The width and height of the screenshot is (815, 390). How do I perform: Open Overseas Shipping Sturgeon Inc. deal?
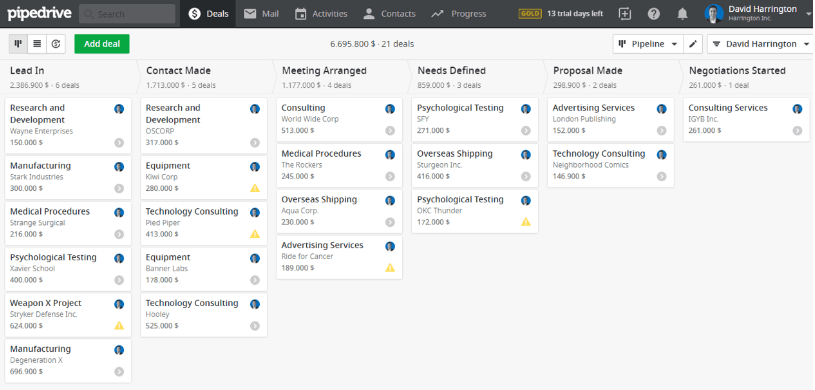point(475,165)
